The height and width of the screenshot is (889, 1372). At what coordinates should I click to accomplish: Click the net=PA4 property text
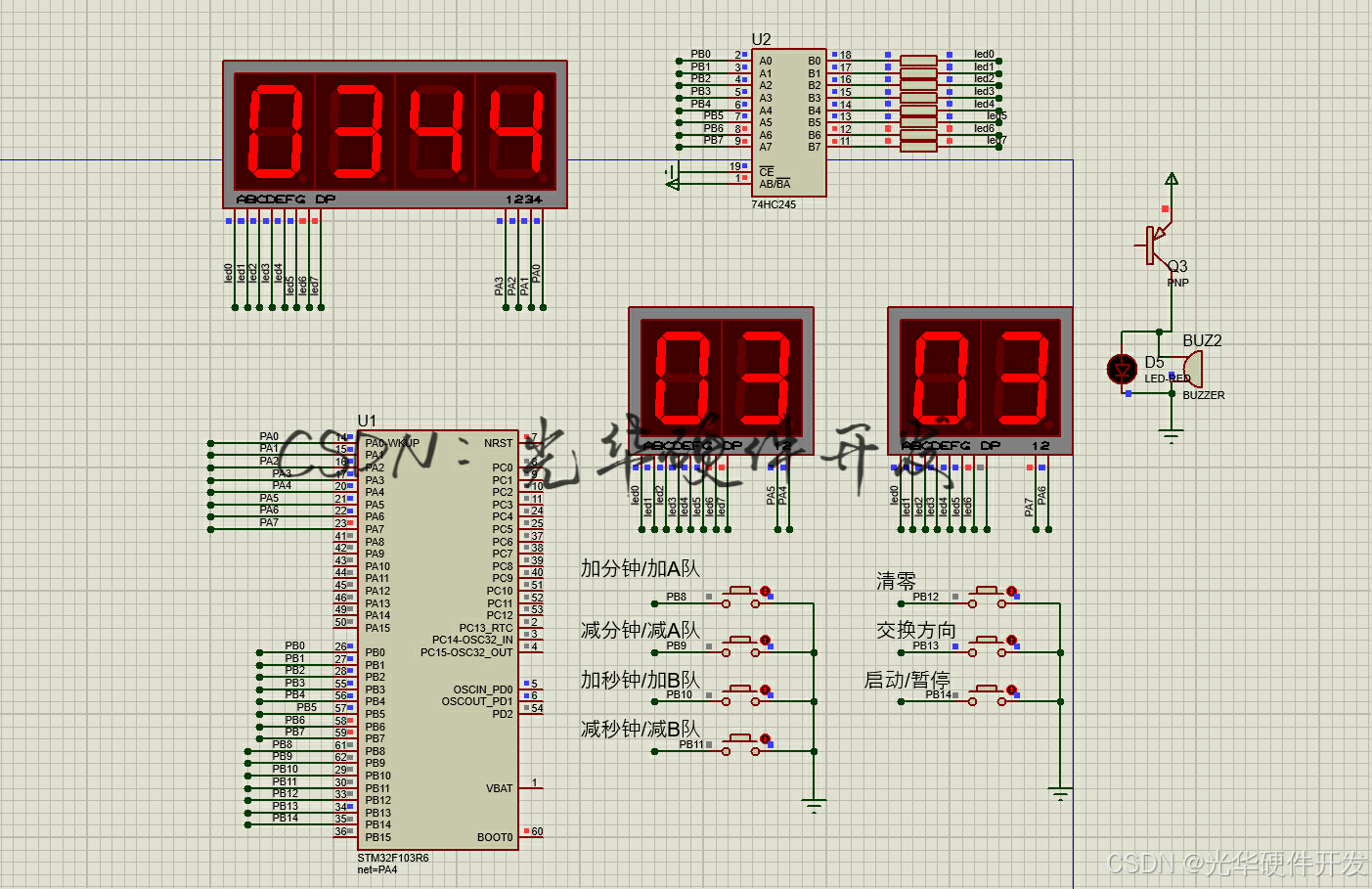377,869
